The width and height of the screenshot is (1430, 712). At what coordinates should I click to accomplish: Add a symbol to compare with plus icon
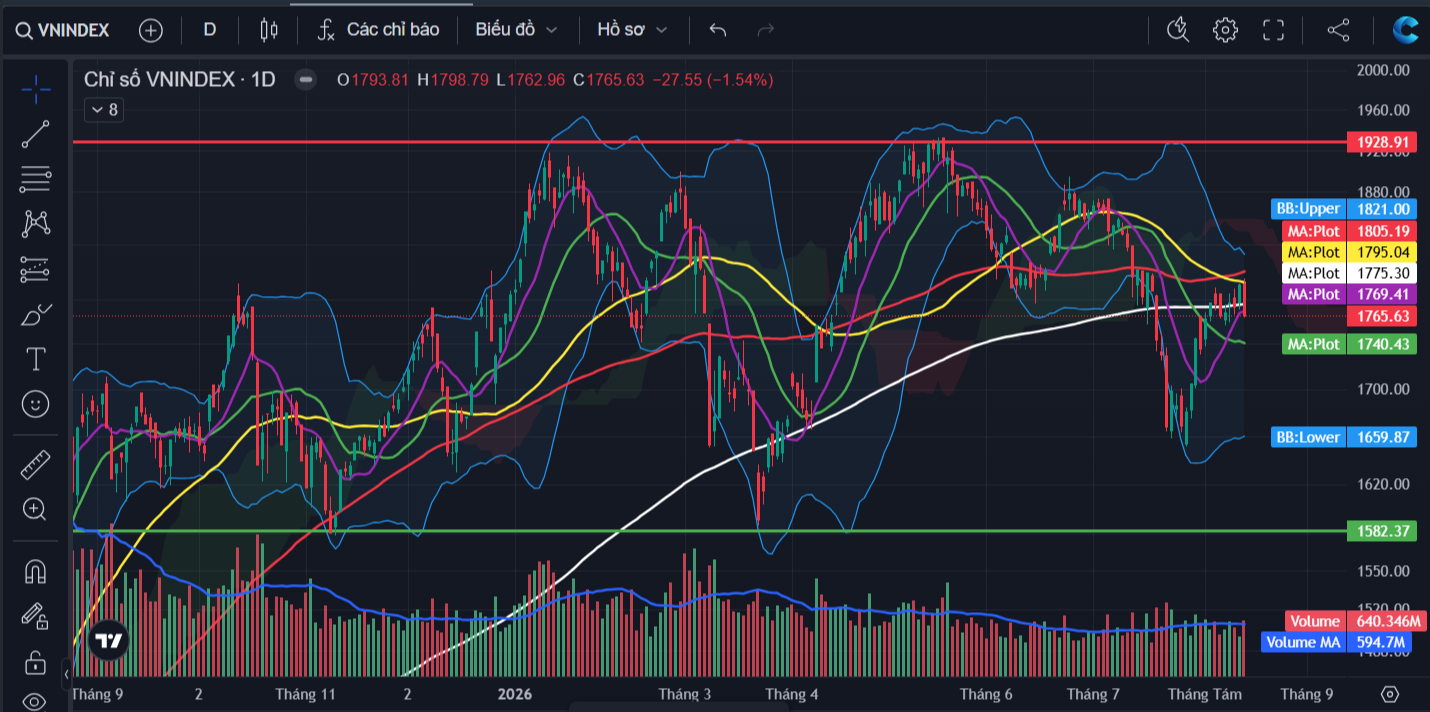150,30
